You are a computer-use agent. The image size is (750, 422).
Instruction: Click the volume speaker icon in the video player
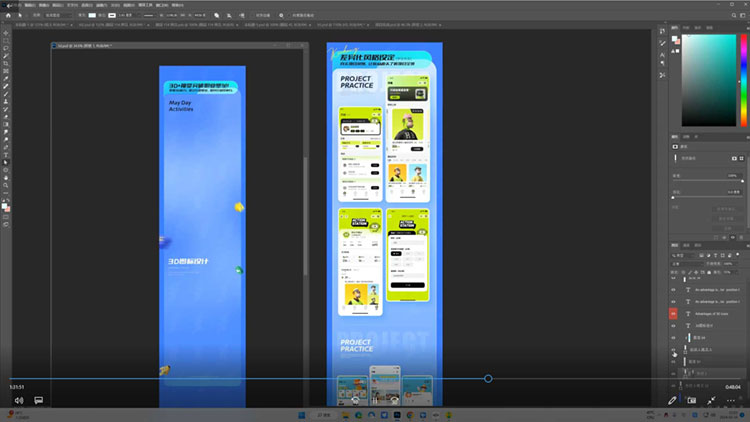click(18, 400)
